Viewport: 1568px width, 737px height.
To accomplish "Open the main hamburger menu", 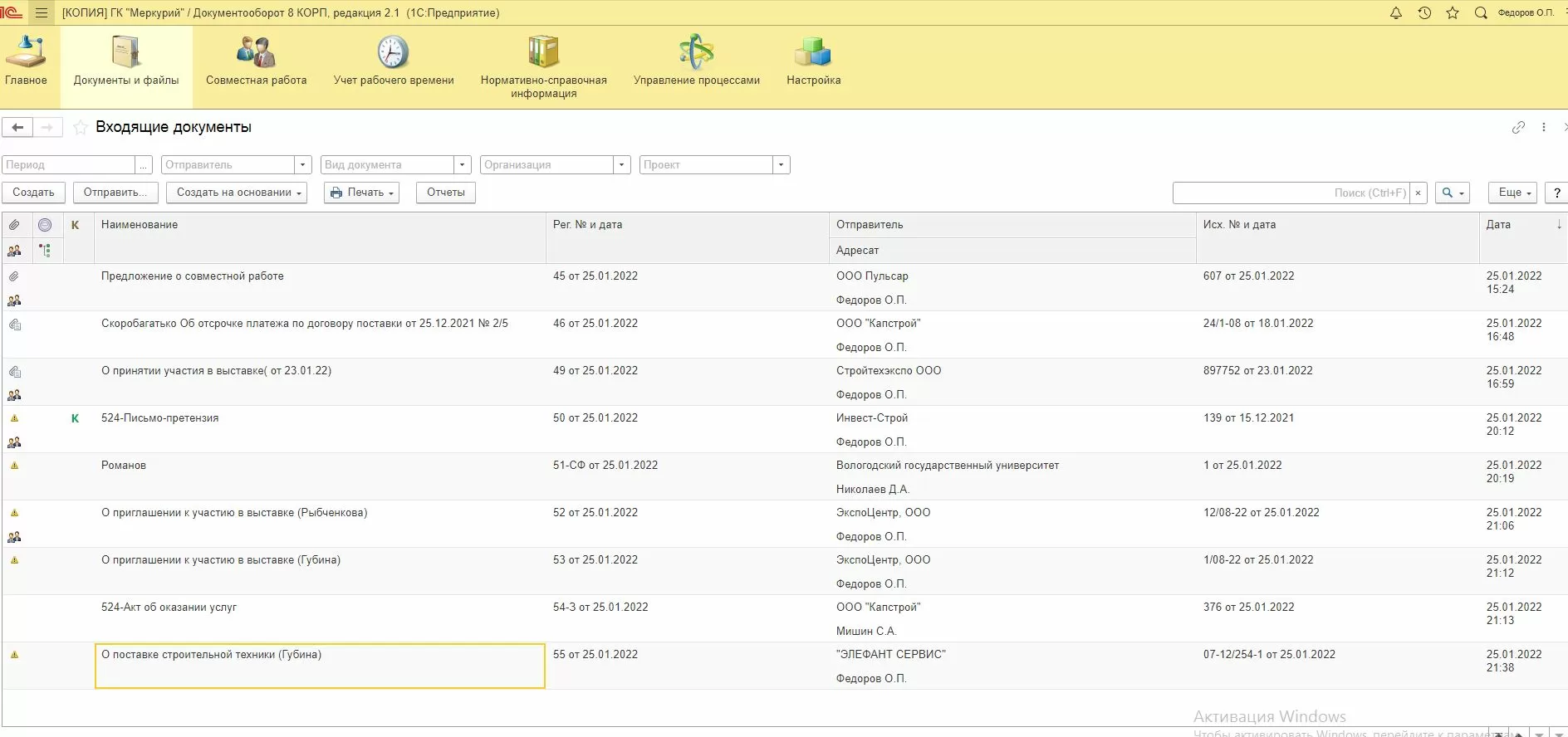I will tap(42, 13).
